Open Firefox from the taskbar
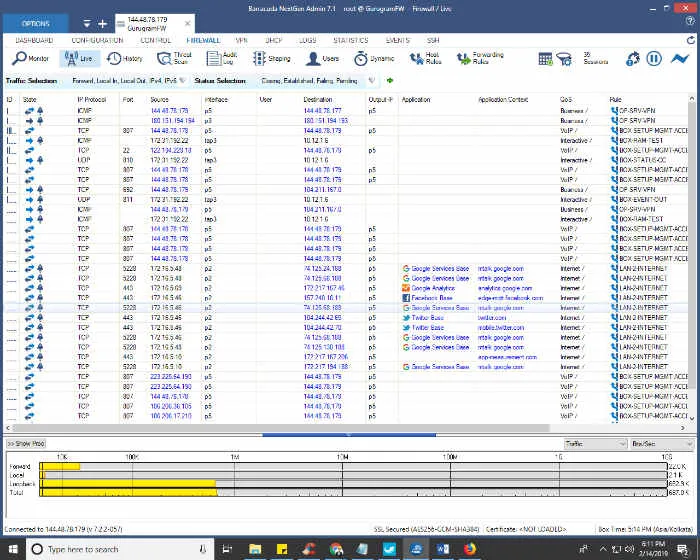Viewport: 700px width, 560px height. pyautogui.click(x=470, y=549)
